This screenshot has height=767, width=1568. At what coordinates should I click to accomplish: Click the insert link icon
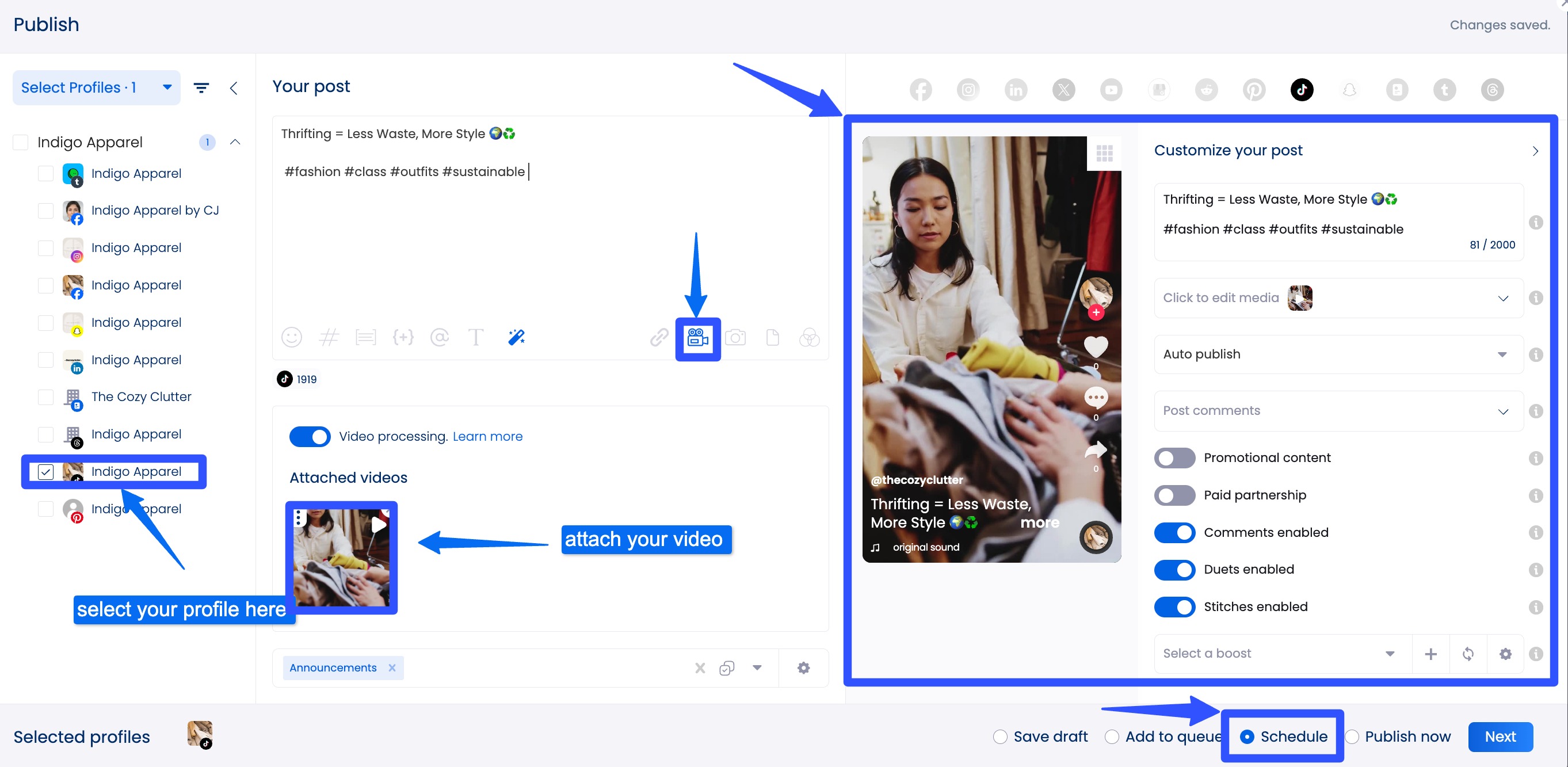pos(659,337)
